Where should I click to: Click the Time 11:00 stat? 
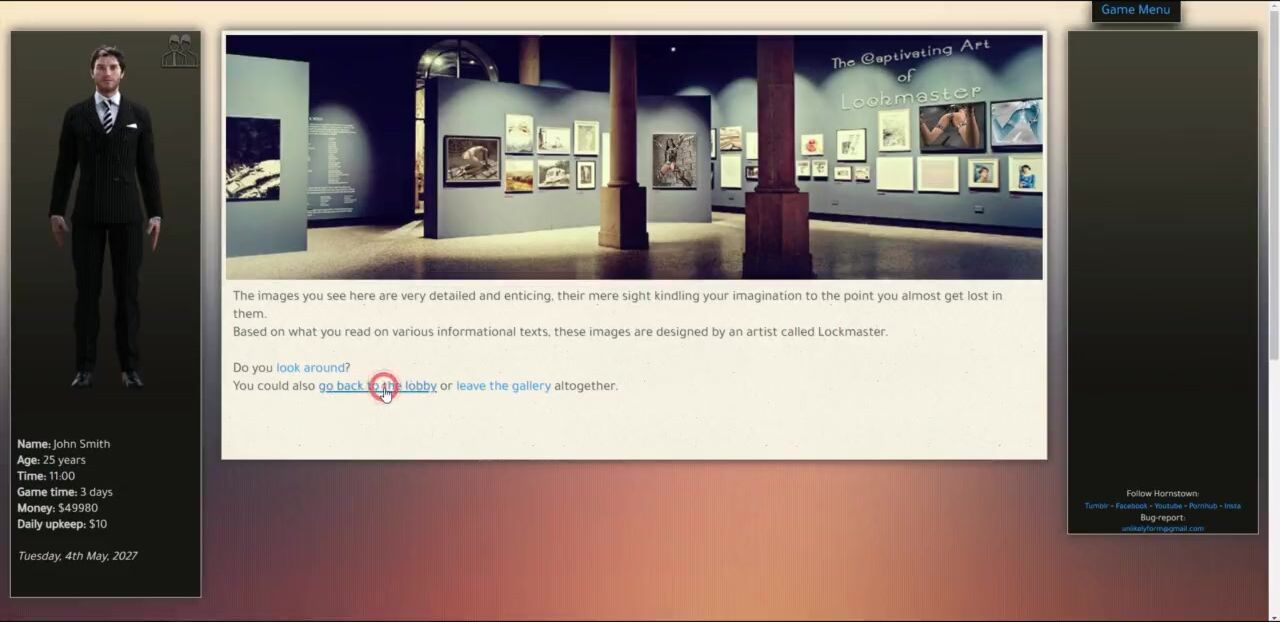(46, 476)
